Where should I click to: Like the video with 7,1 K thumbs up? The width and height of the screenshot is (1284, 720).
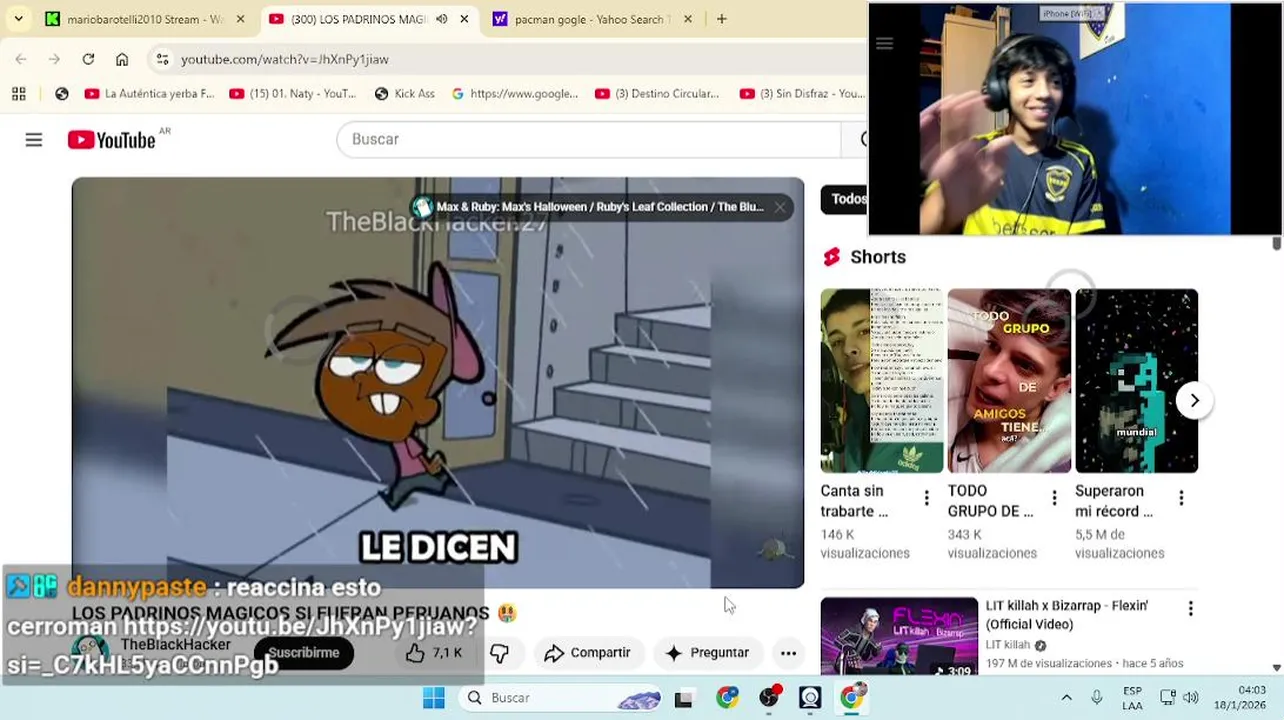click(x=434, y=653)
